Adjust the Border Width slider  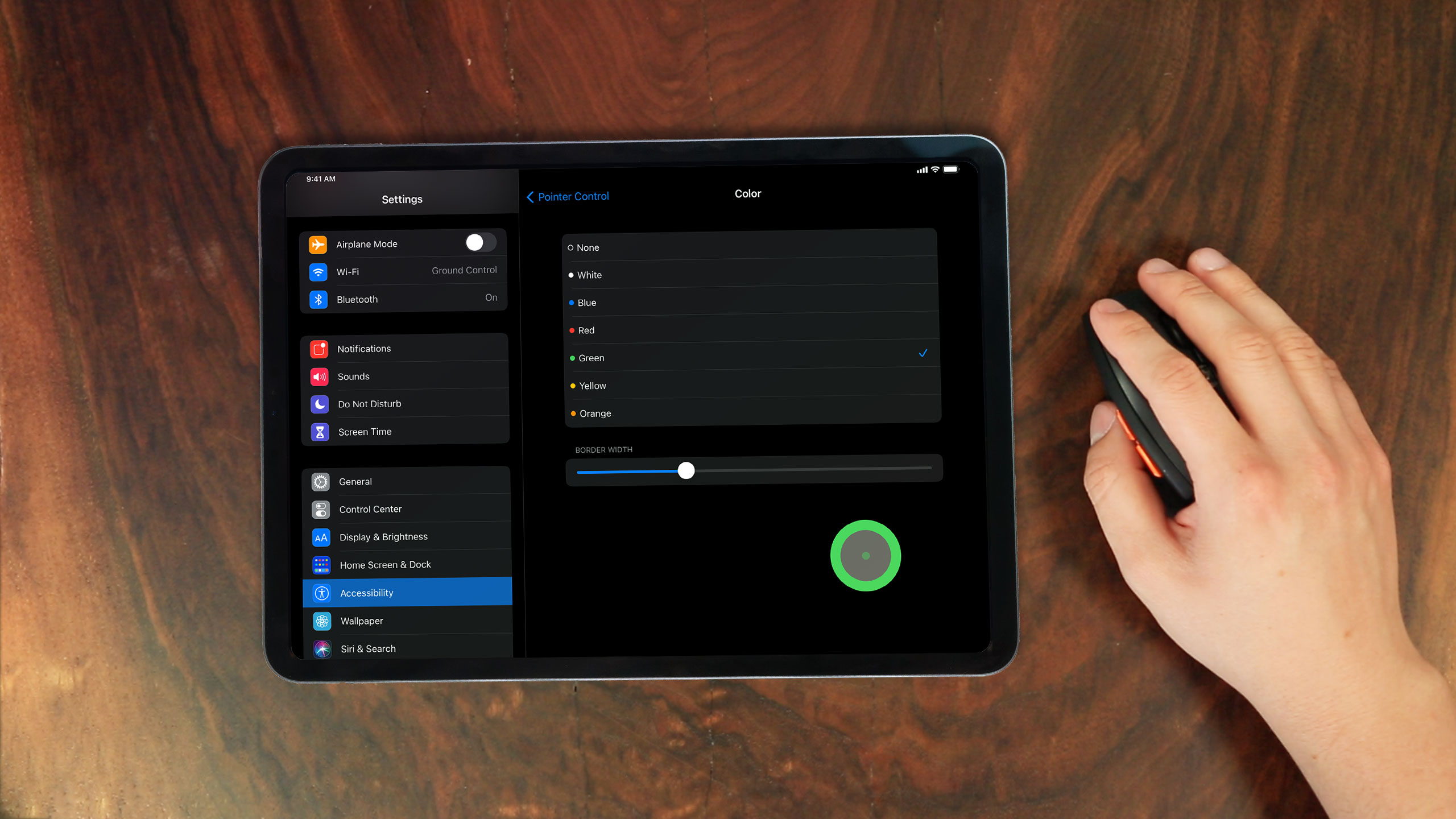pyautogui.click(x=685, y=470)
